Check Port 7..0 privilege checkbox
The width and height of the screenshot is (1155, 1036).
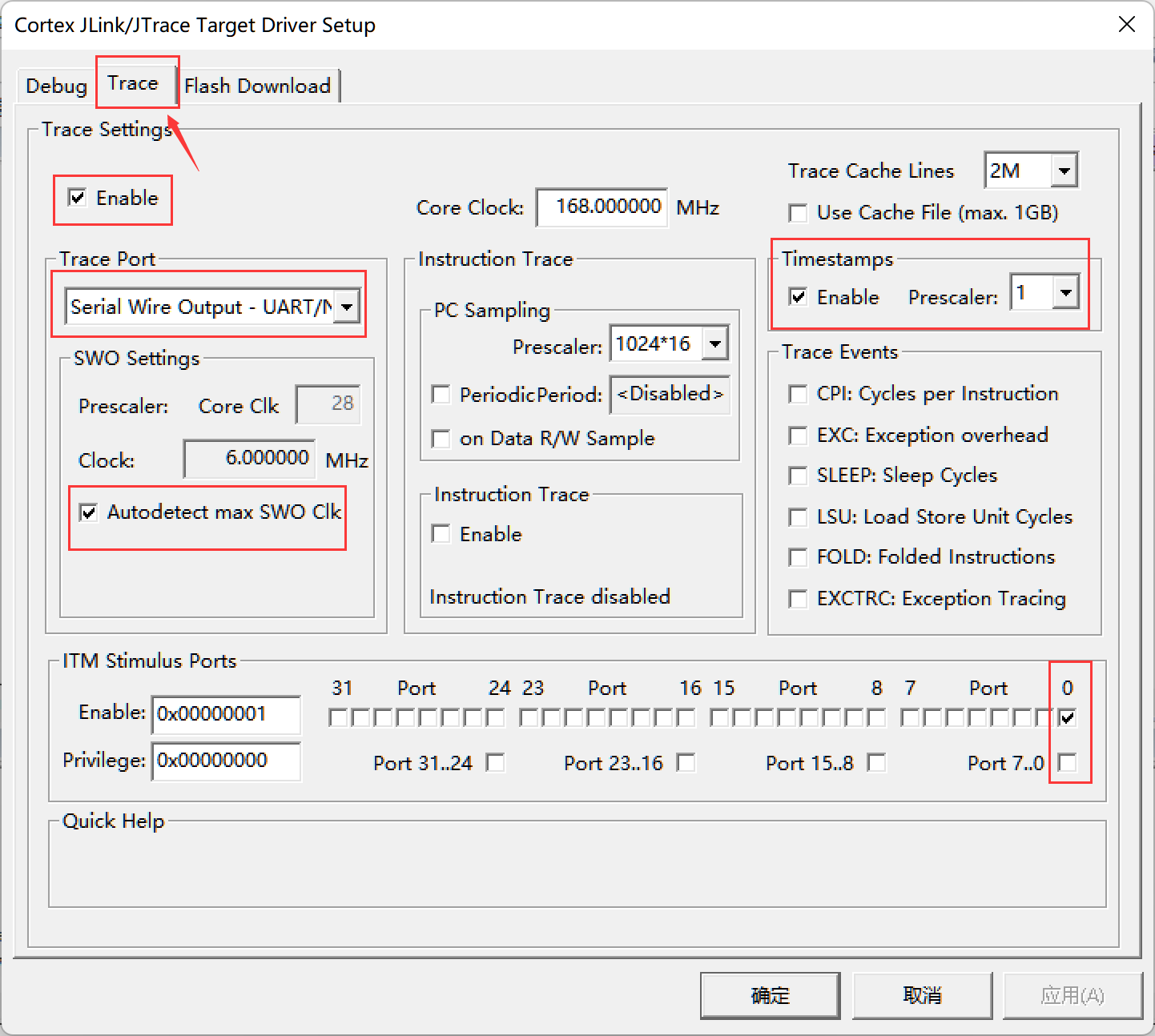pyautogui.click(x=1067, y=762)
